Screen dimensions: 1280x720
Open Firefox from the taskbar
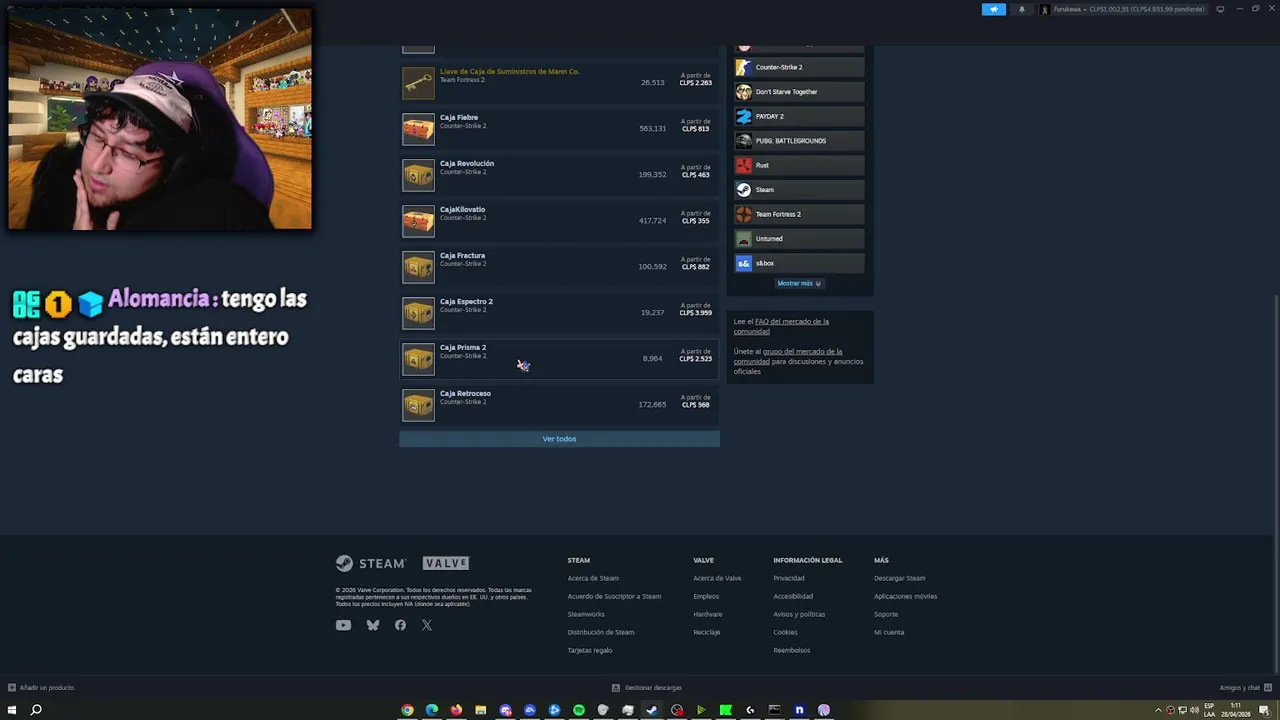tap(456, 710)
